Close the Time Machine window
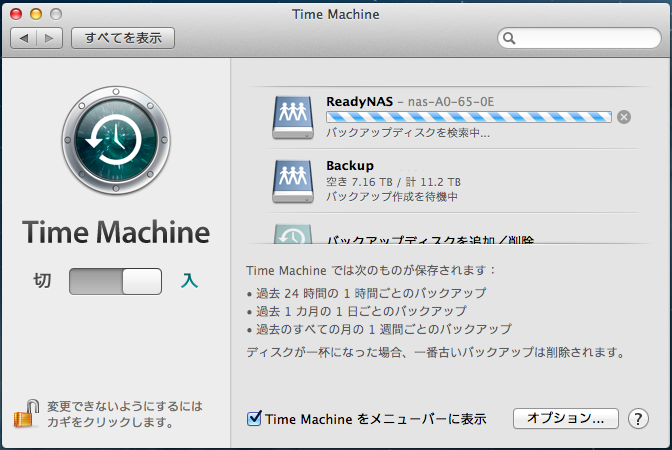The image size is (672, 450). click(17, 15)
